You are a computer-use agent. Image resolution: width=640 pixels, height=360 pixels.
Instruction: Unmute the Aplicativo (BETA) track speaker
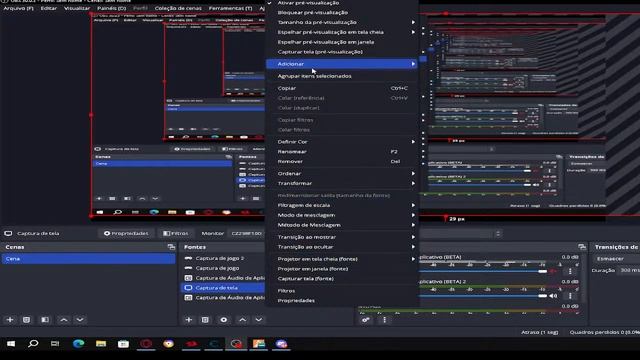[553, 271]
